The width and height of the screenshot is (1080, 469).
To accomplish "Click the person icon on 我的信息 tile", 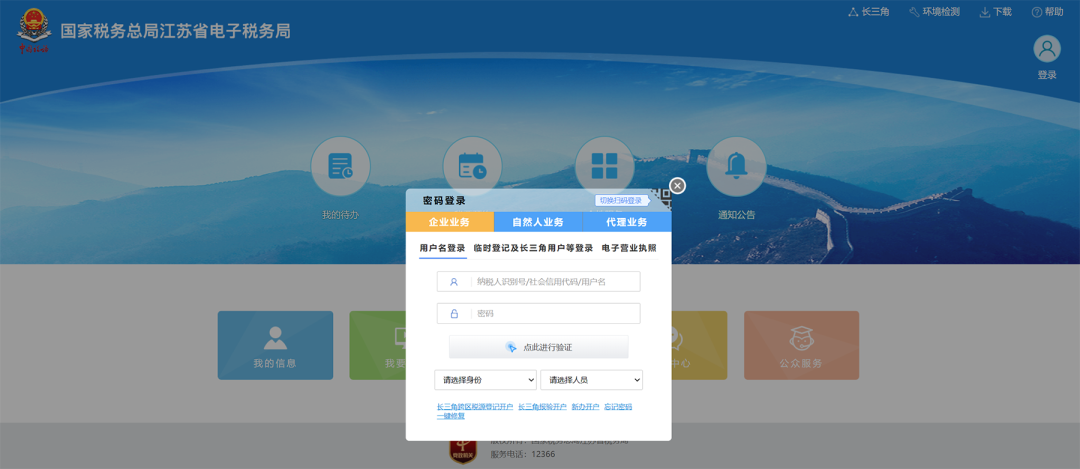I will 276,337.
